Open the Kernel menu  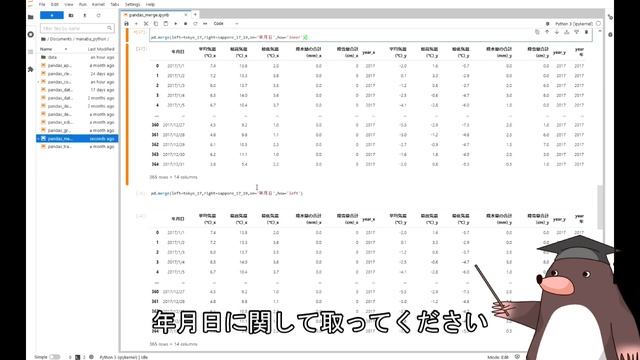tap(98, 4)
